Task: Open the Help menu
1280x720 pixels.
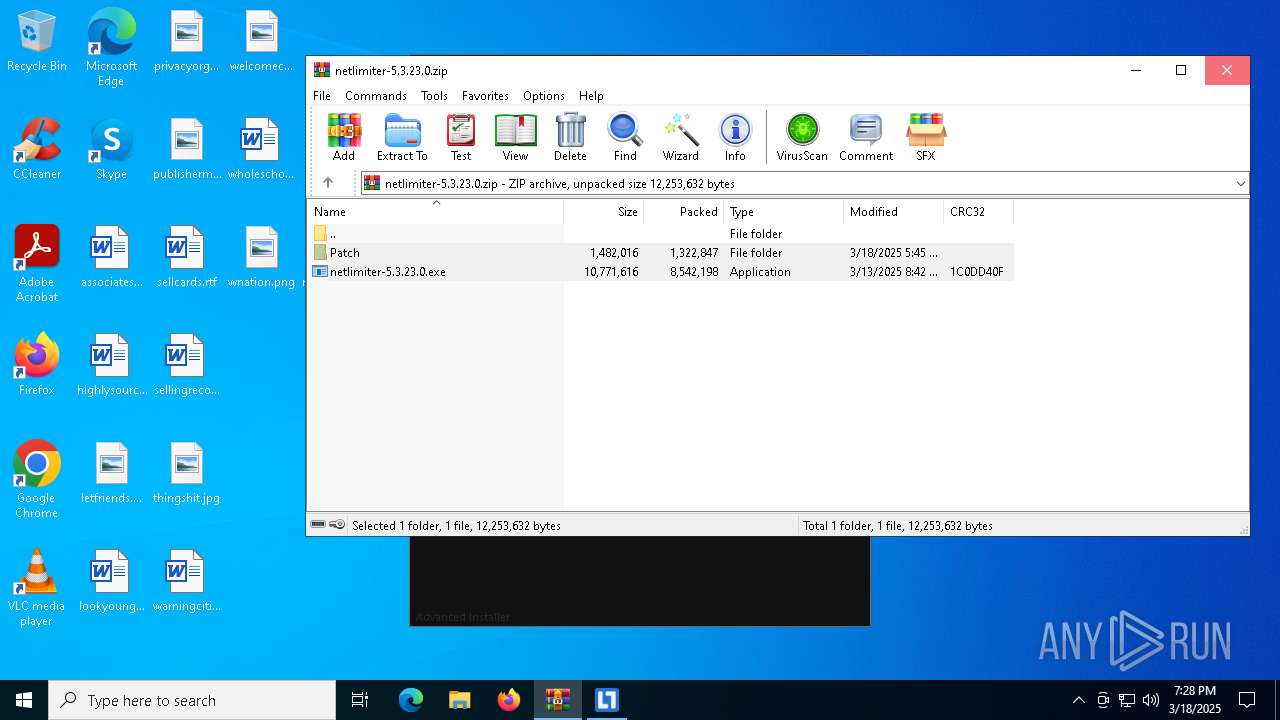Action: coord(591,96)
